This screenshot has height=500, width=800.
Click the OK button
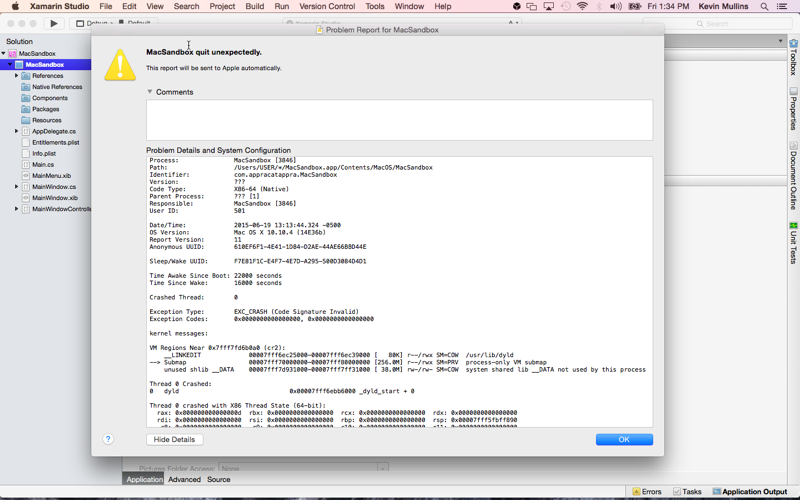click(624, 439)
